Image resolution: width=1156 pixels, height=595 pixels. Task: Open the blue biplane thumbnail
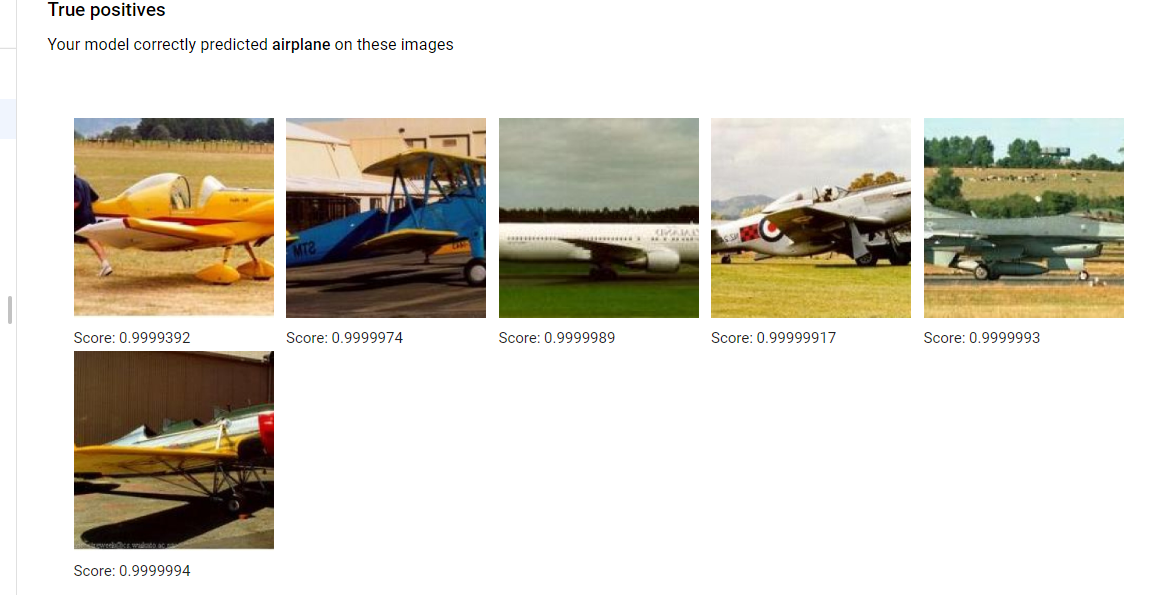click(386, 218)
